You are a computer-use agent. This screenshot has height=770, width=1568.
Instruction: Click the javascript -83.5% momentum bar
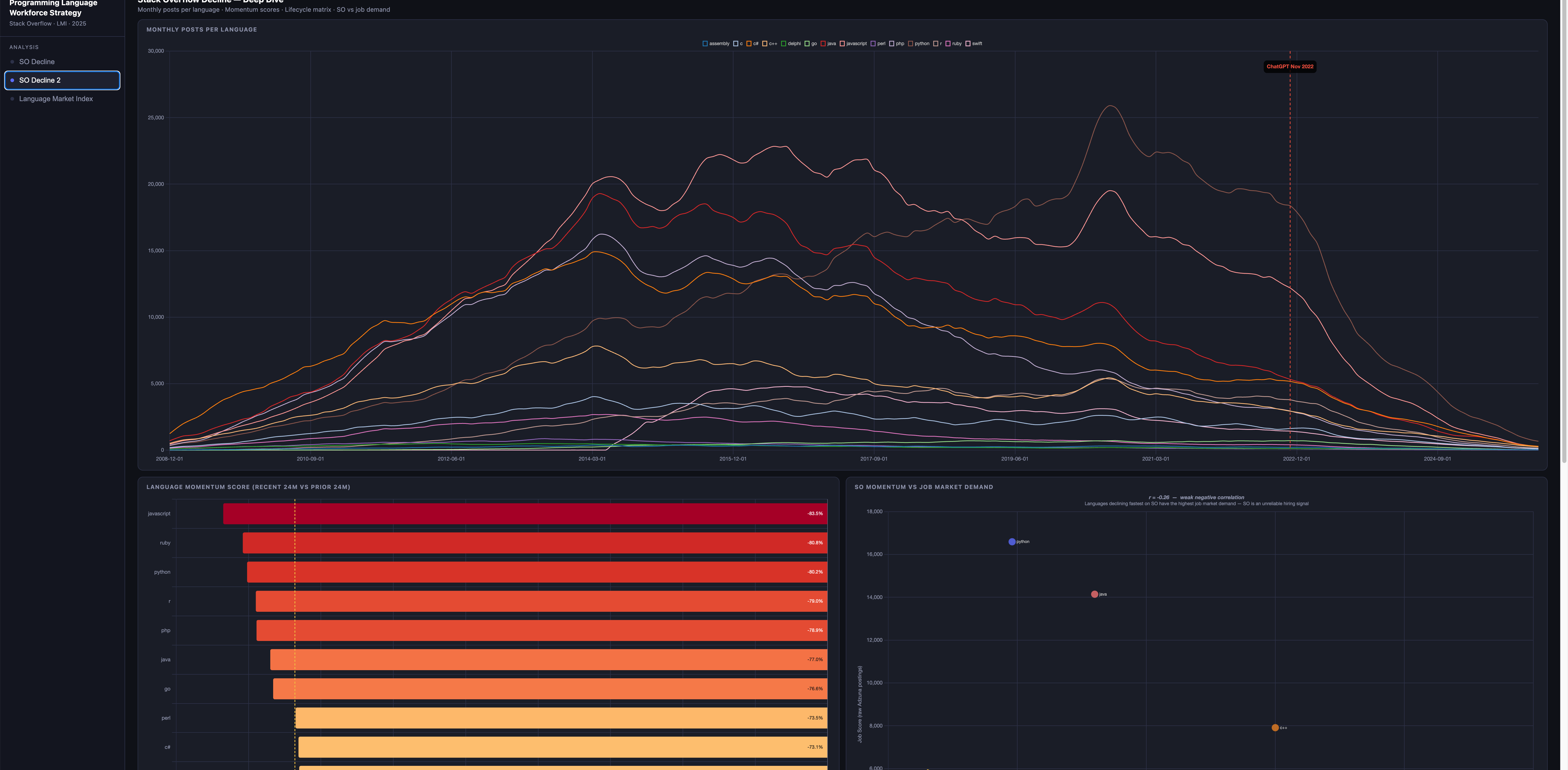pos(525,514)
